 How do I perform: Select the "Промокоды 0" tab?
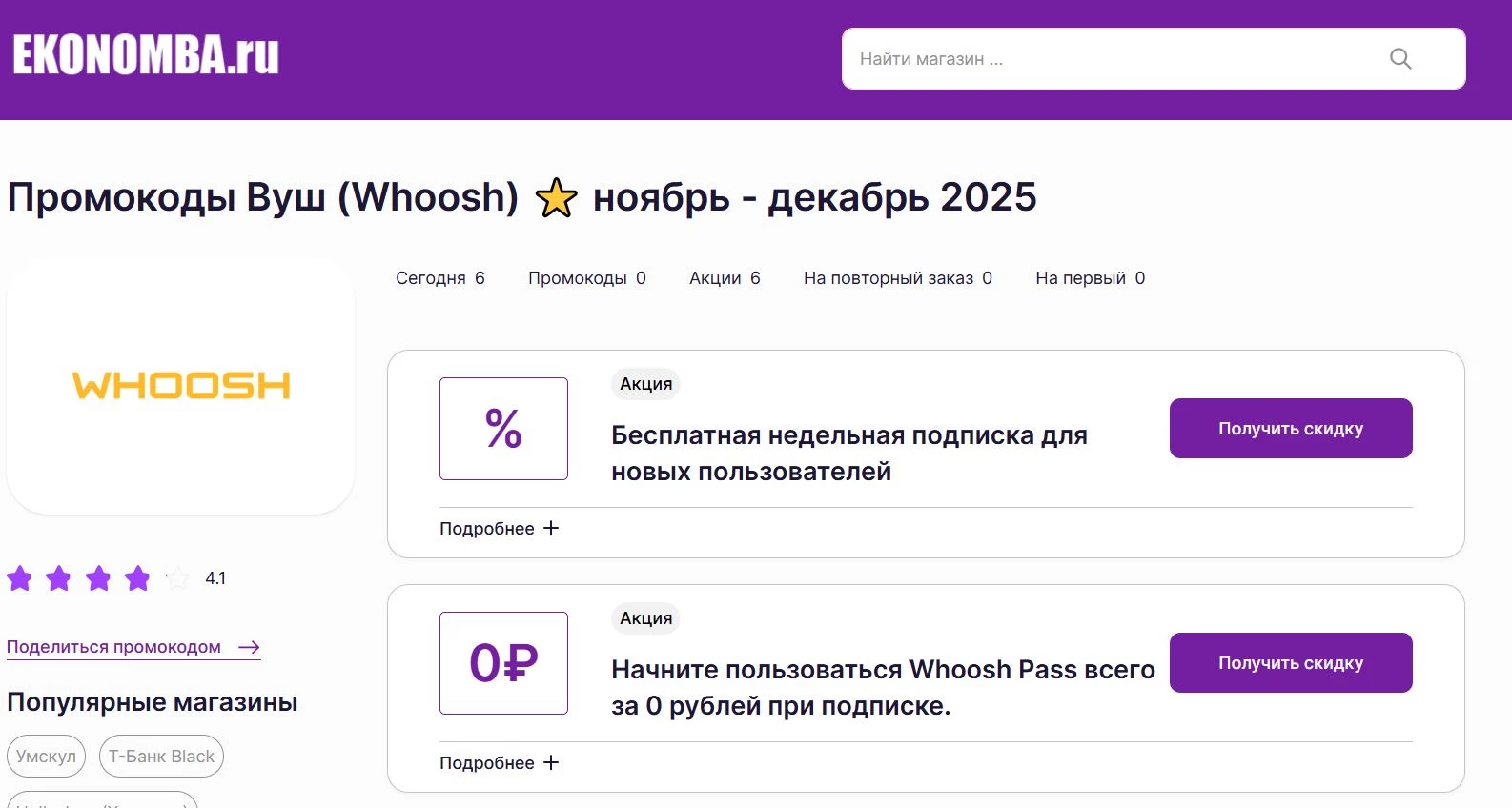pyautogui.click(x=587, y=278)
